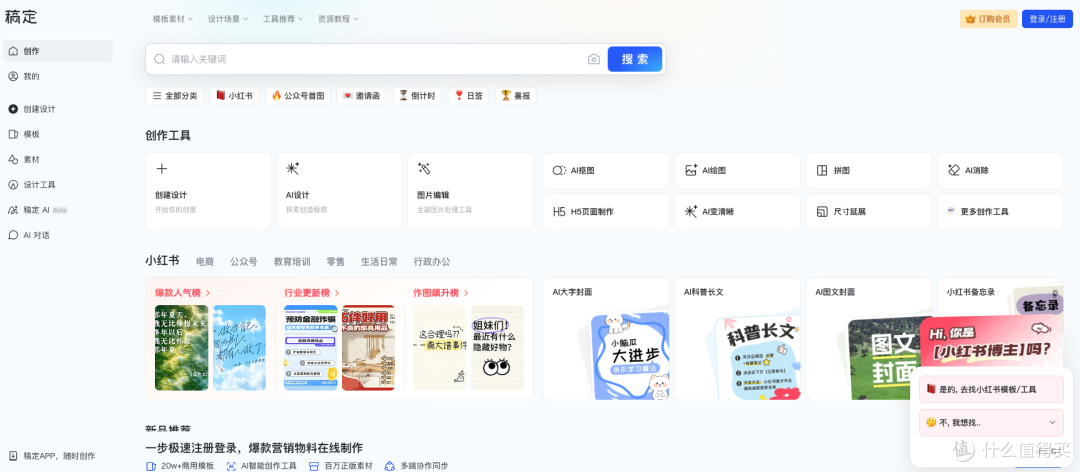Switch to the 公众号 tab
Viewport: 1080px width, 472px height.
244,262
